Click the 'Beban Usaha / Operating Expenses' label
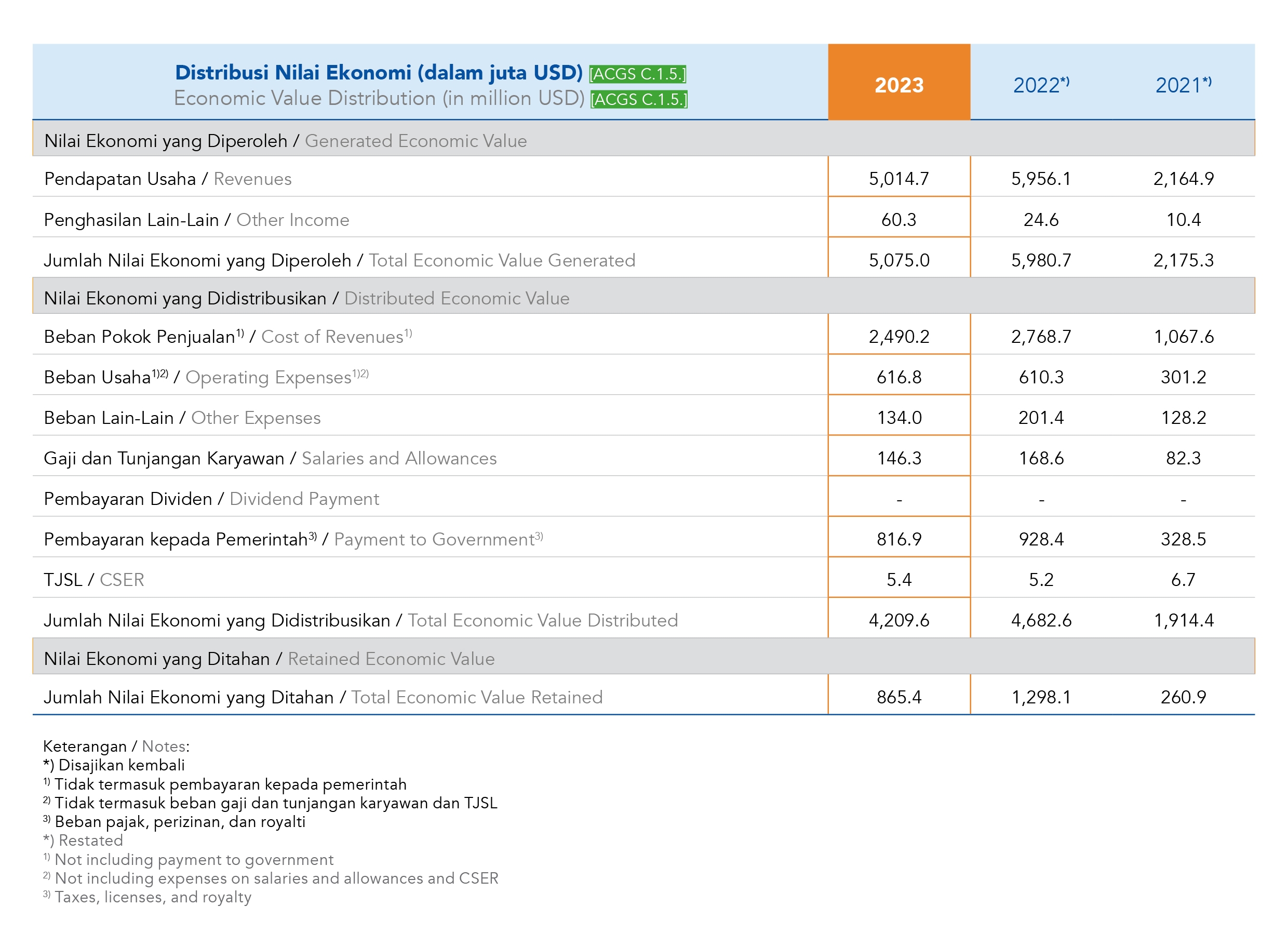 (x=207, y=377)
